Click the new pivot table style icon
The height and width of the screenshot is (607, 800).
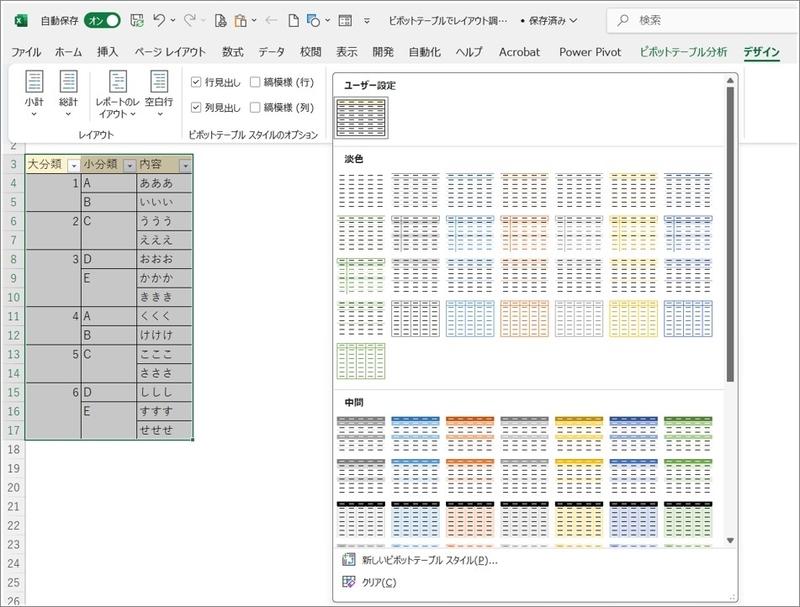[x=348, y=560]
